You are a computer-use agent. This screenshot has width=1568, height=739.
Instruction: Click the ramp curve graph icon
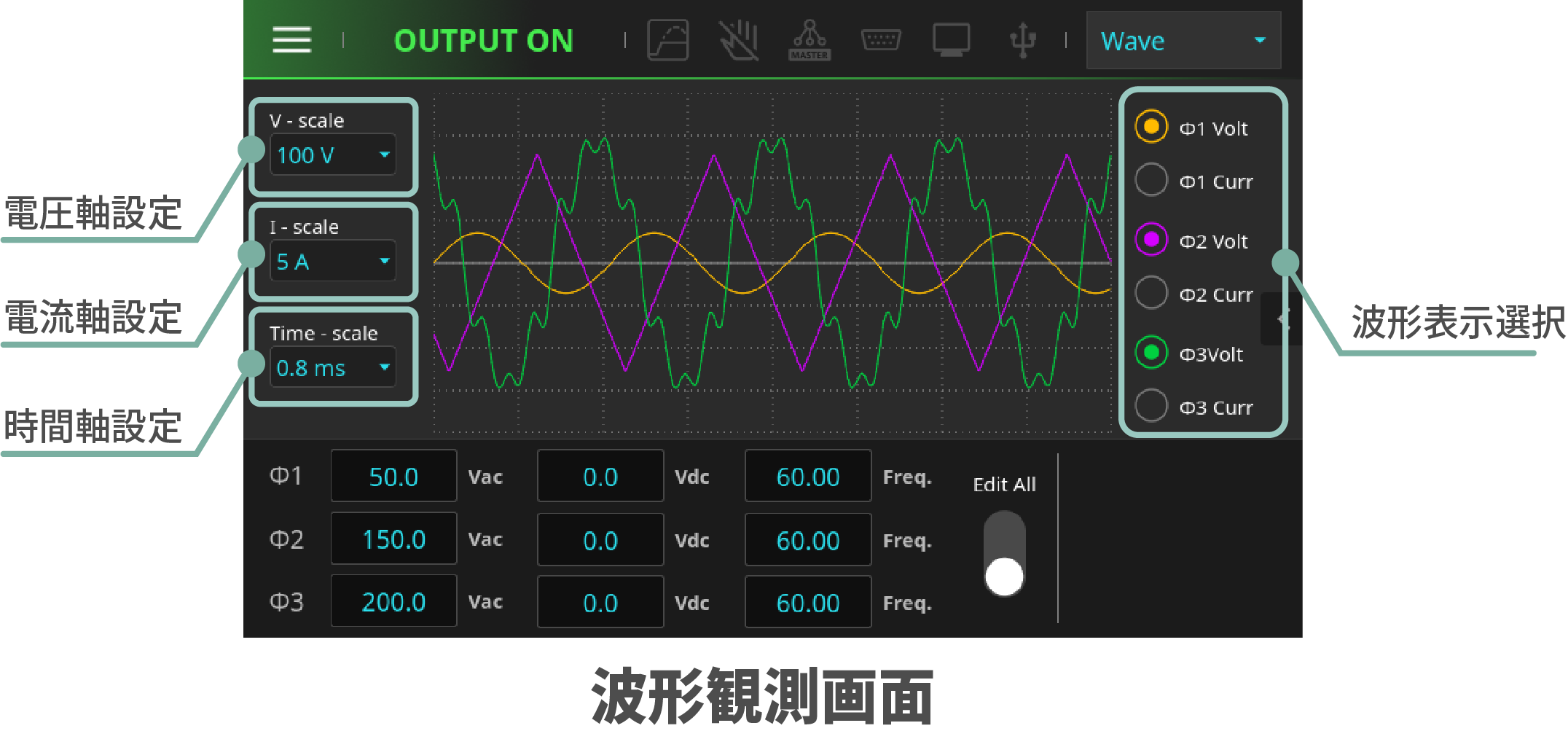point(667,40)
